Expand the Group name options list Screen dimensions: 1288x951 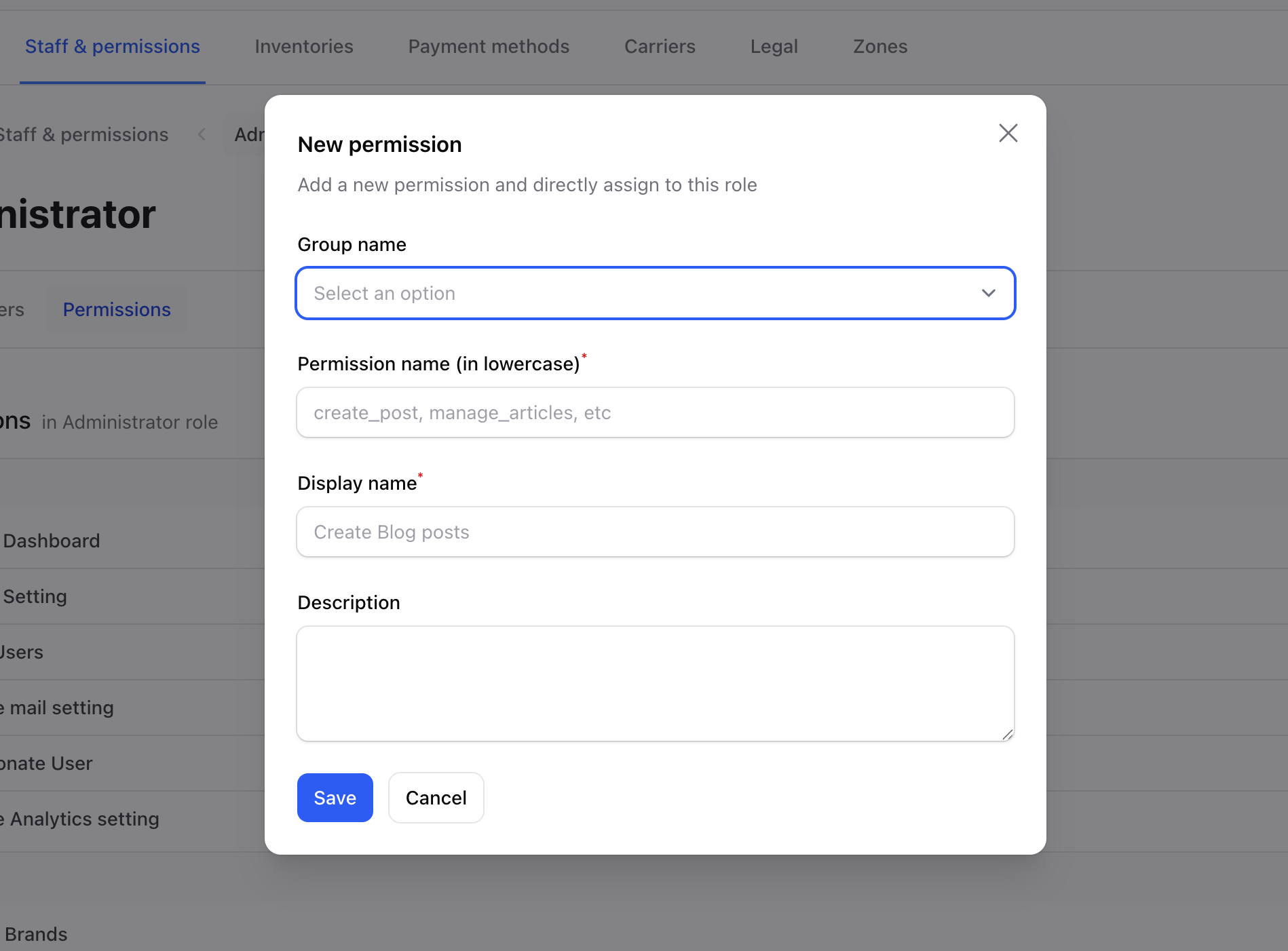pyautogui.click(x=655, y=293)
